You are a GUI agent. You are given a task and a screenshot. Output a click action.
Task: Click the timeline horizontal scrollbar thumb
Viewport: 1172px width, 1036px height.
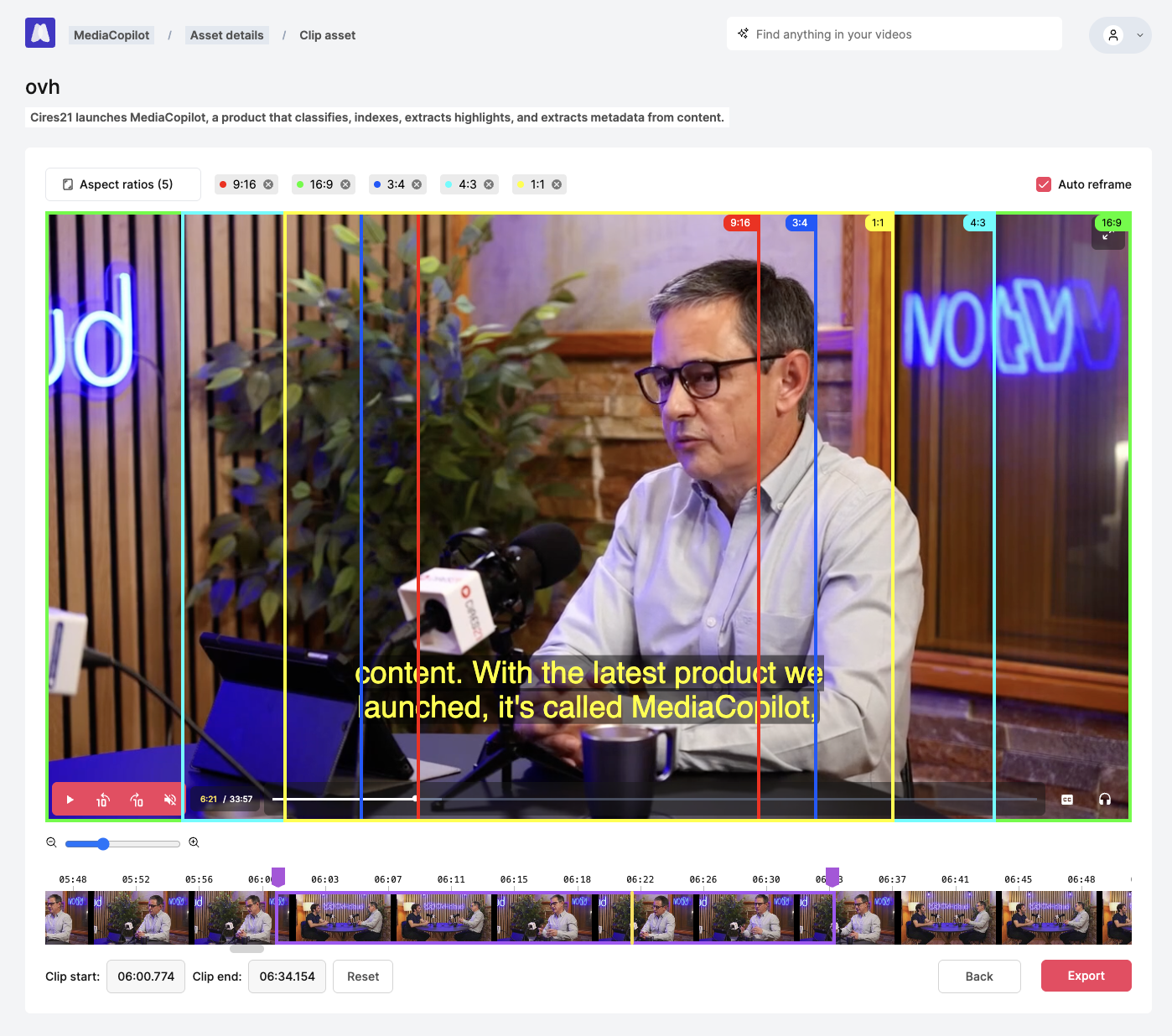click(246, 949)
